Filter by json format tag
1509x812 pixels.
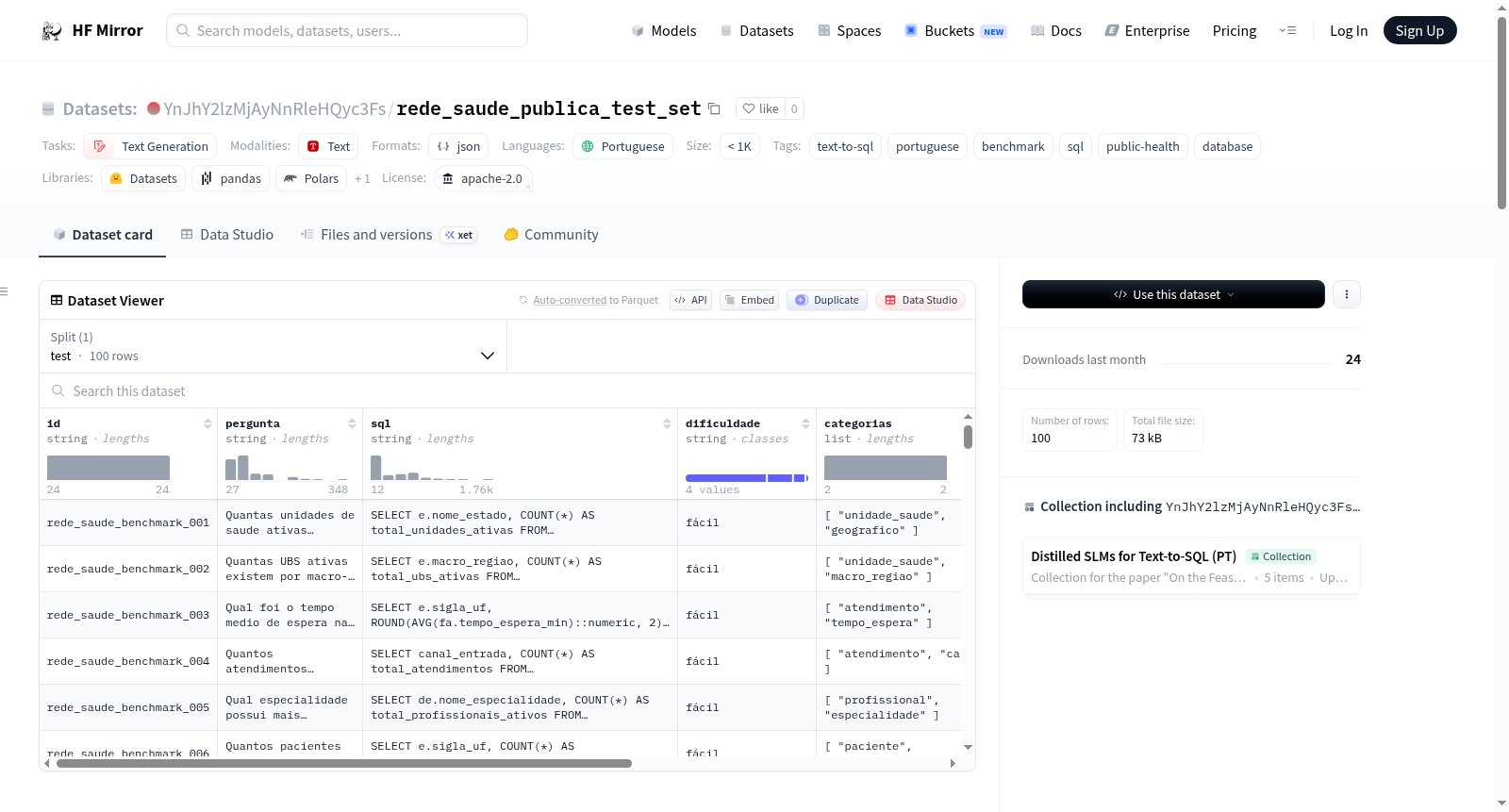tap(458, 147)
